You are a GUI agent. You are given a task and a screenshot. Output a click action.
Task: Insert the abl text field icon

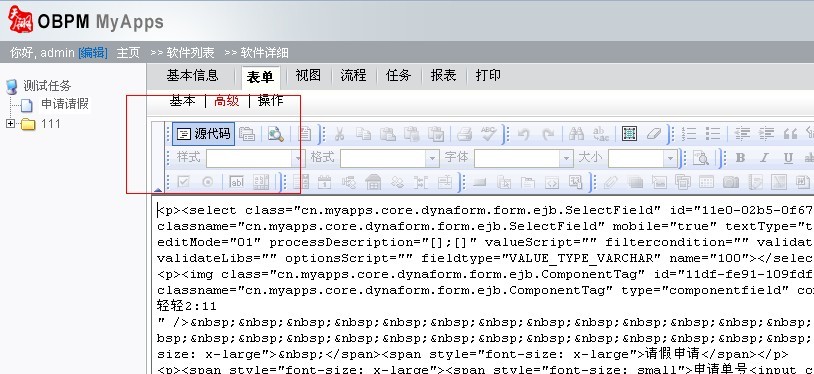(236, 182)
